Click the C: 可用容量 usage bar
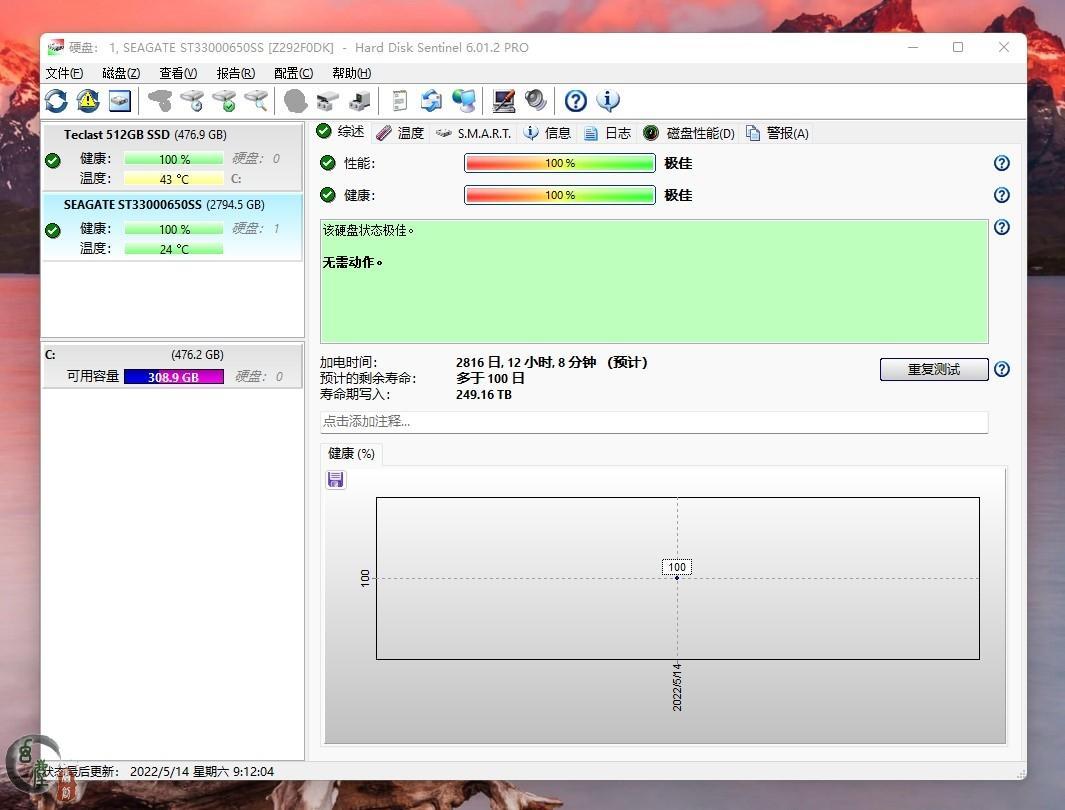The height and width of the screenshot is (810, 1065). pos(173,377)
